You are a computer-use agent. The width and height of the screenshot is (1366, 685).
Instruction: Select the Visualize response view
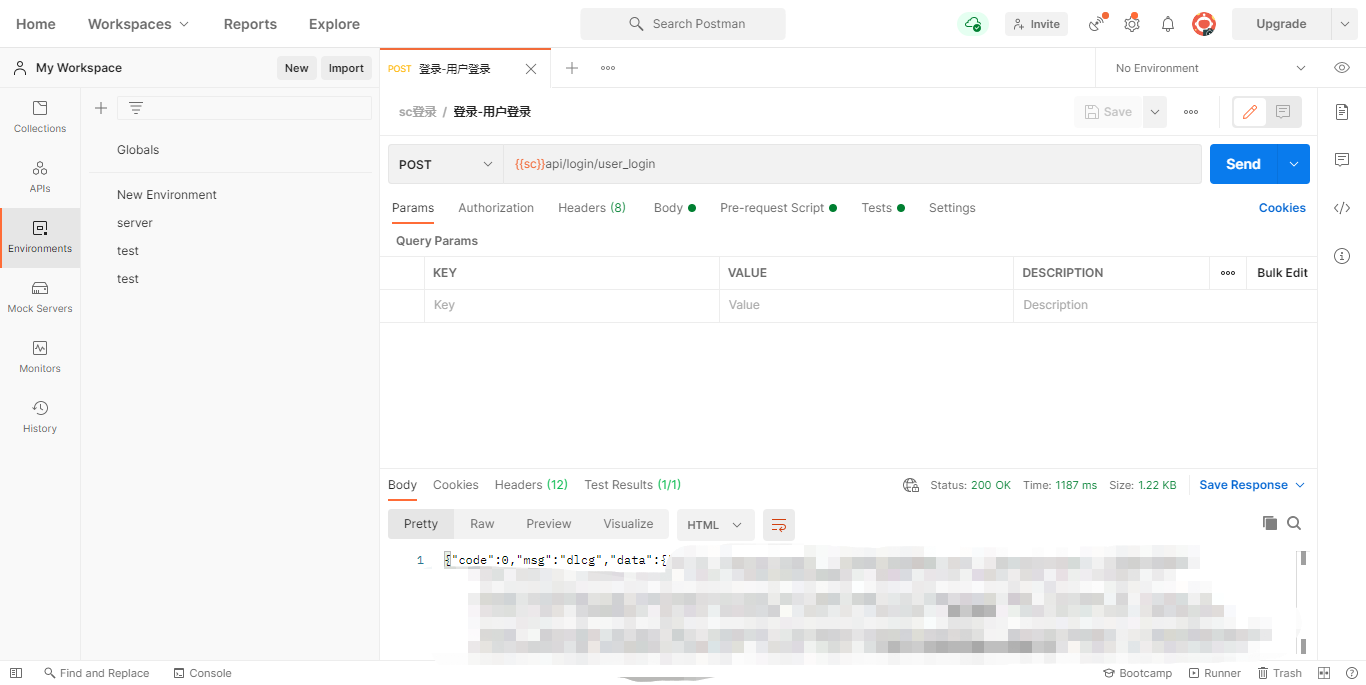[628, 524]
